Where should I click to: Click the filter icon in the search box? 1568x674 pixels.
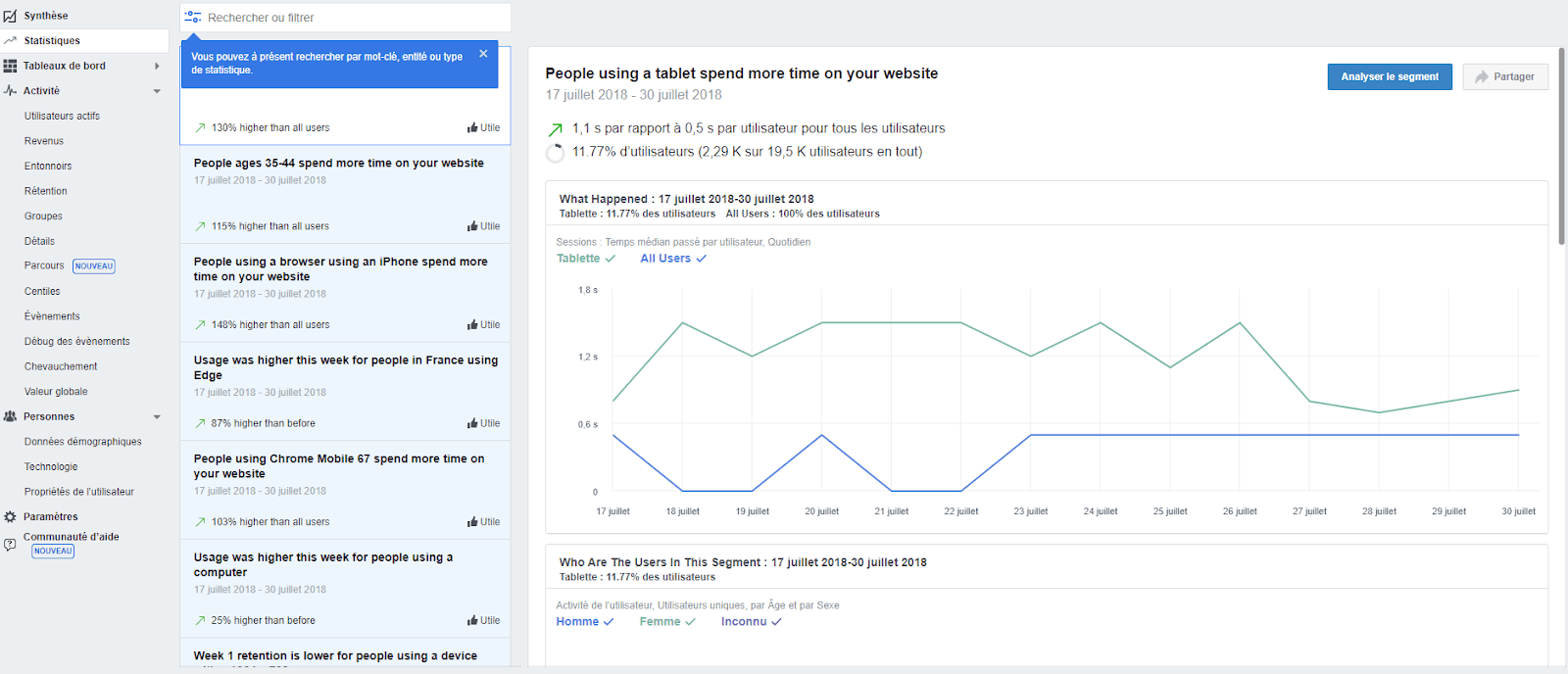point(193,17)
